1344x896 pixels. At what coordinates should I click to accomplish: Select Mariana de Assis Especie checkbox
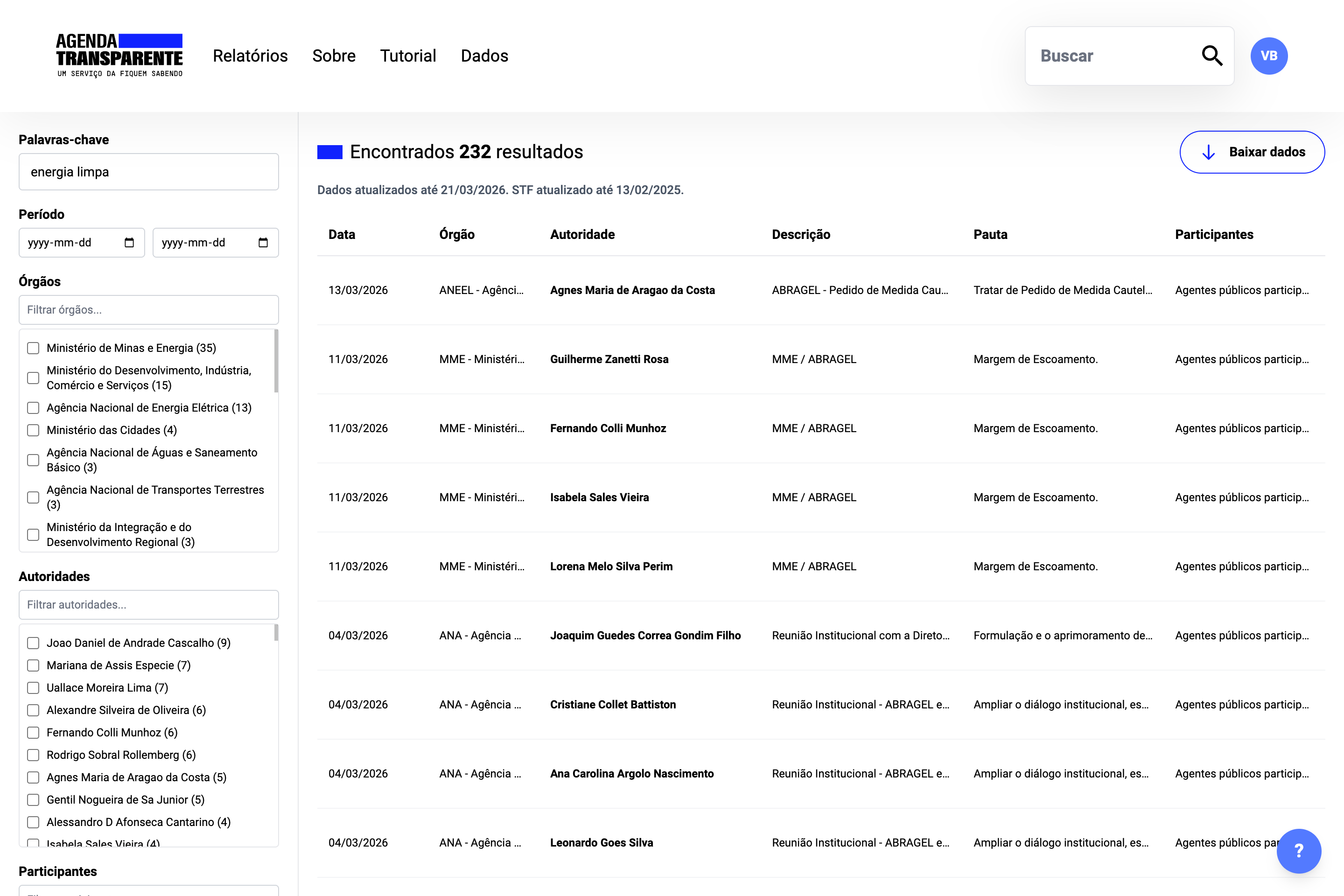pos(33,665)
